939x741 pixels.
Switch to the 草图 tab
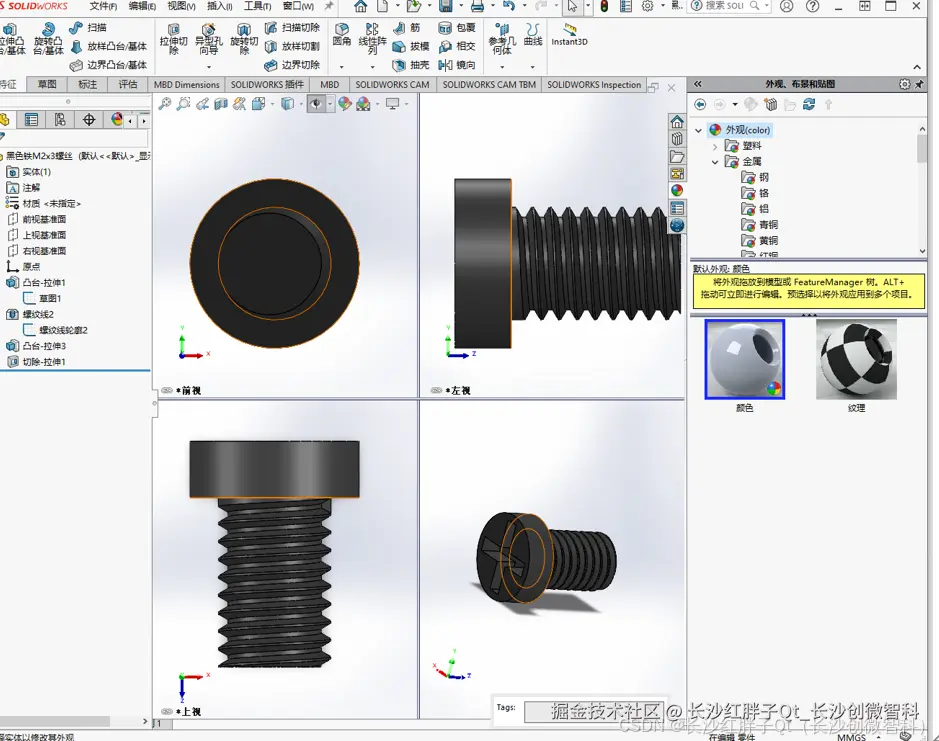[x=47, y=84]
